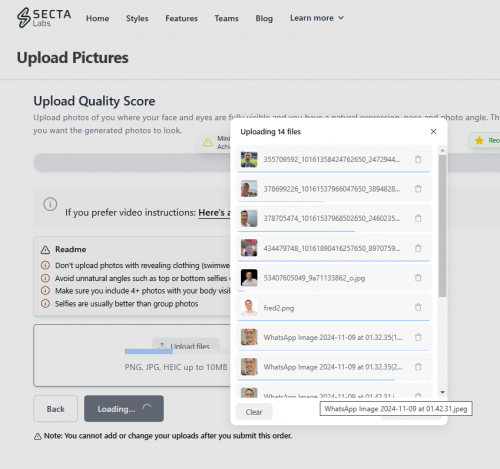Open the Styles page
Screen dimensions: 500x469
[x=137, y=18]
